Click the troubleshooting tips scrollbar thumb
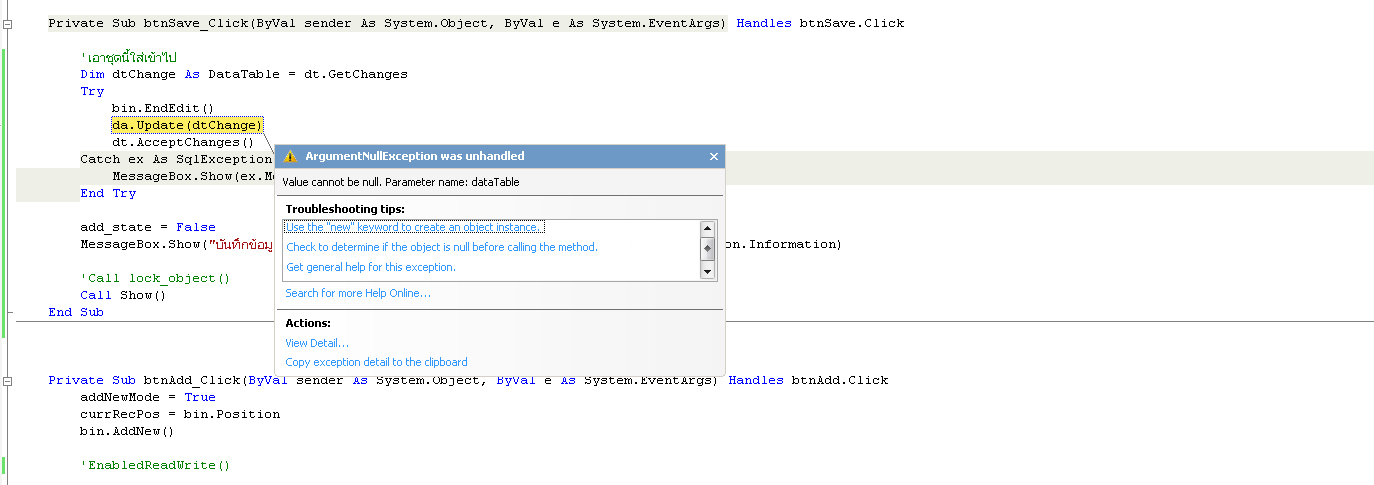Image resolution: width=1374 pixels, height=485 pixels. (x=708, y=248)
